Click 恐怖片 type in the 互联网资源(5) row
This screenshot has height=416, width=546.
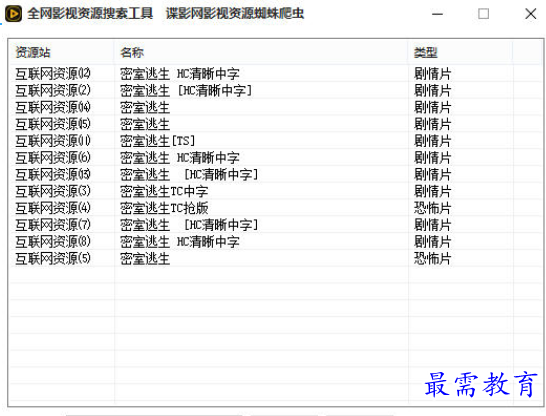[x=432, y=258]
